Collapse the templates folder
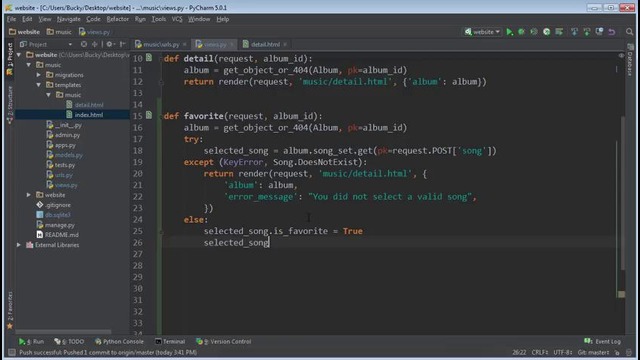This screenshot has width=640, height=360. click(x=39, y=85)
